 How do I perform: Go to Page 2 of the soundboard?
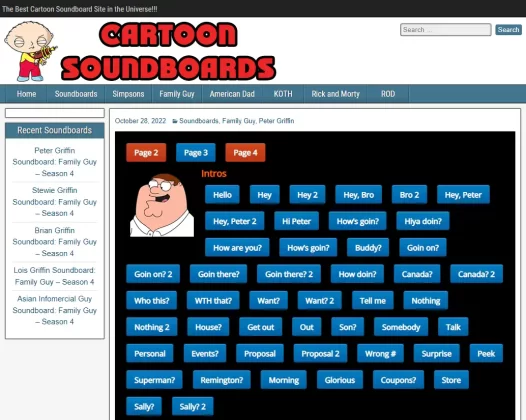[146, 153]
